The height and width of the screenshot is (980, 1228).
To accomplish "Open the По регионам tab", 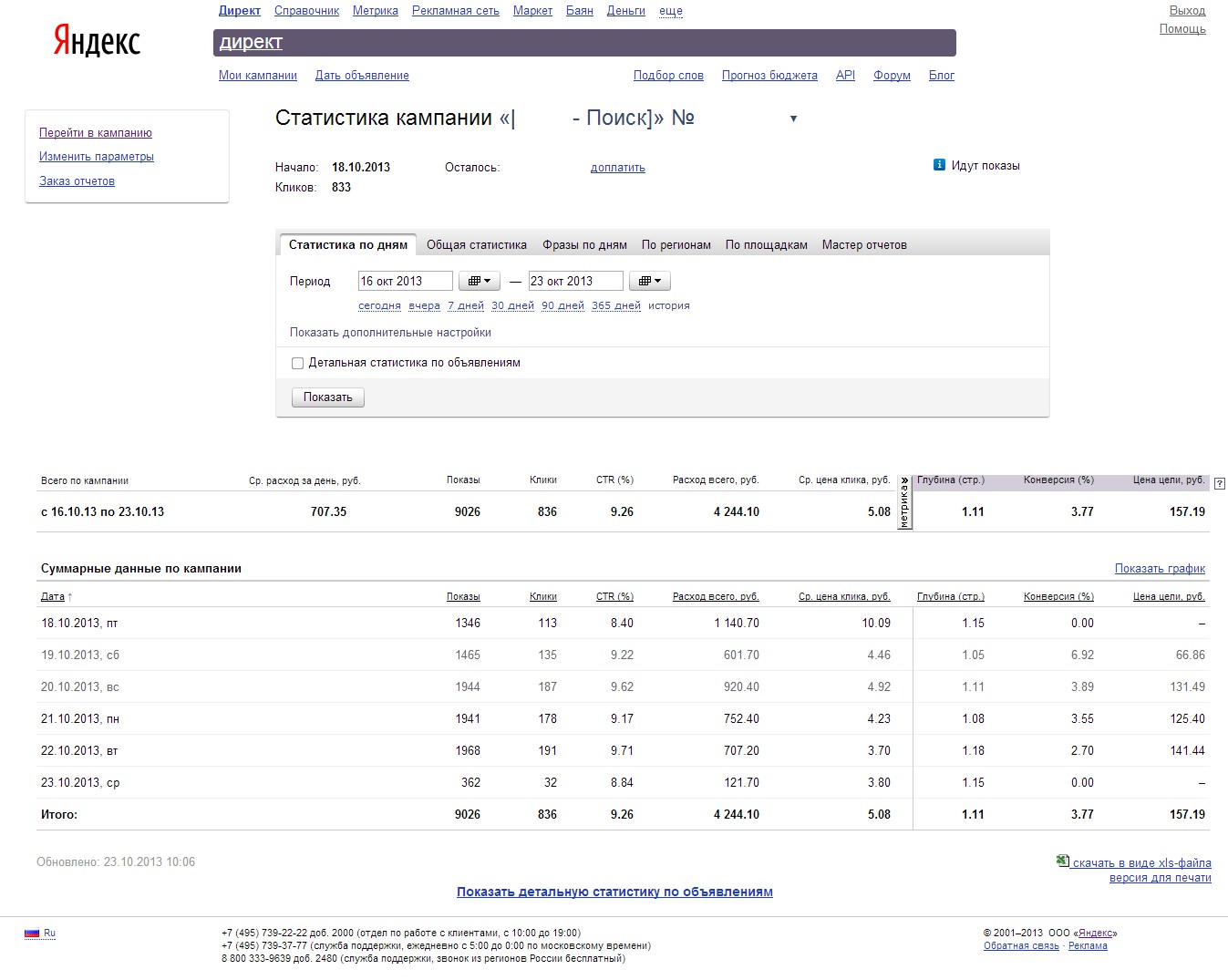I will click(x=676, y=244).
